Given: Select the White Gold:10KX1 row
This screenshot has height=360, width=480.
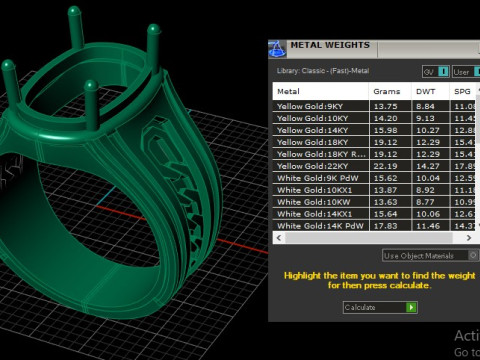Looking at the screenshot, I should (374, 190).
